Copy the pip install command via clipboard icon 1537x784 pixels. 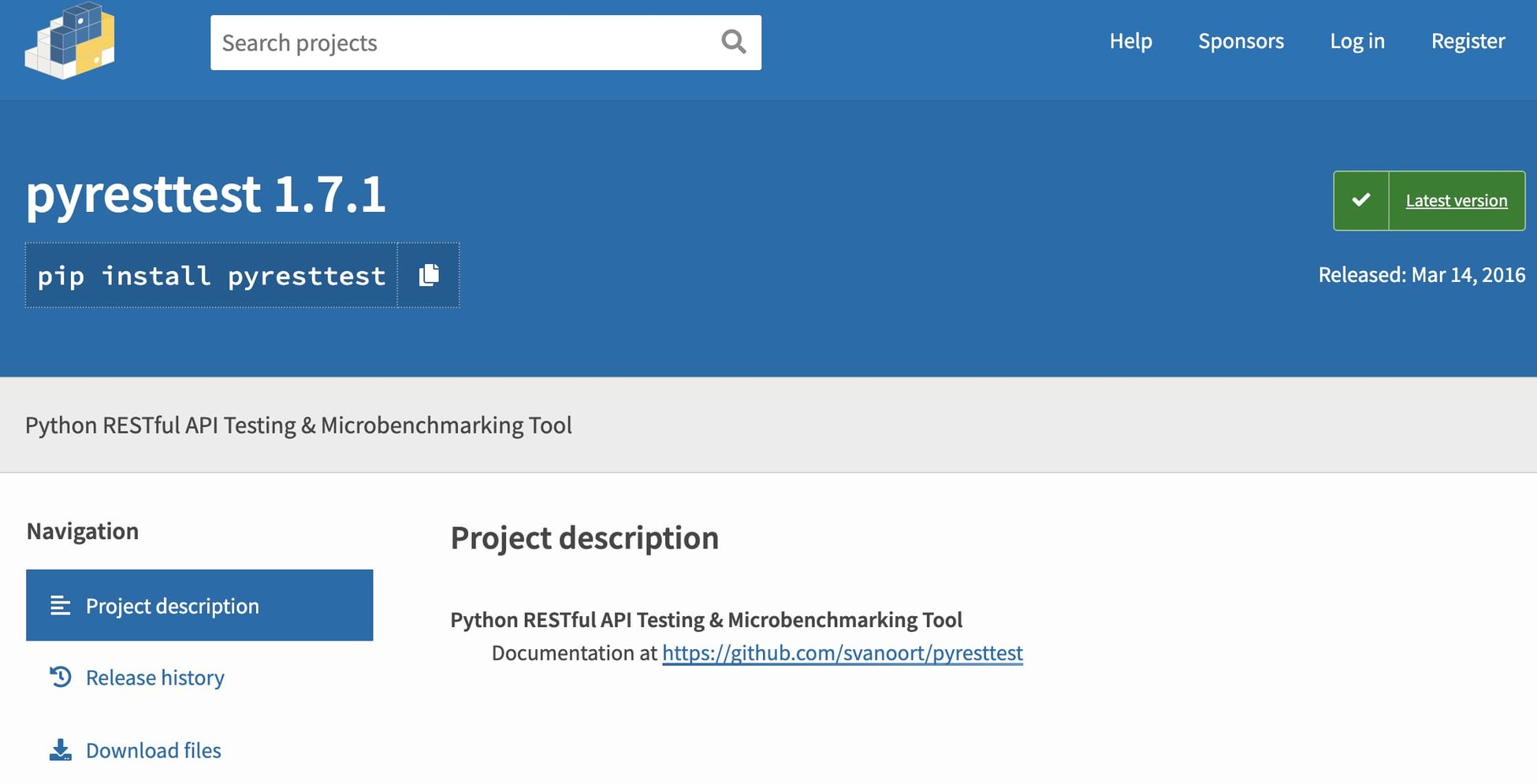pyautogui.click(x=429, y=275)
